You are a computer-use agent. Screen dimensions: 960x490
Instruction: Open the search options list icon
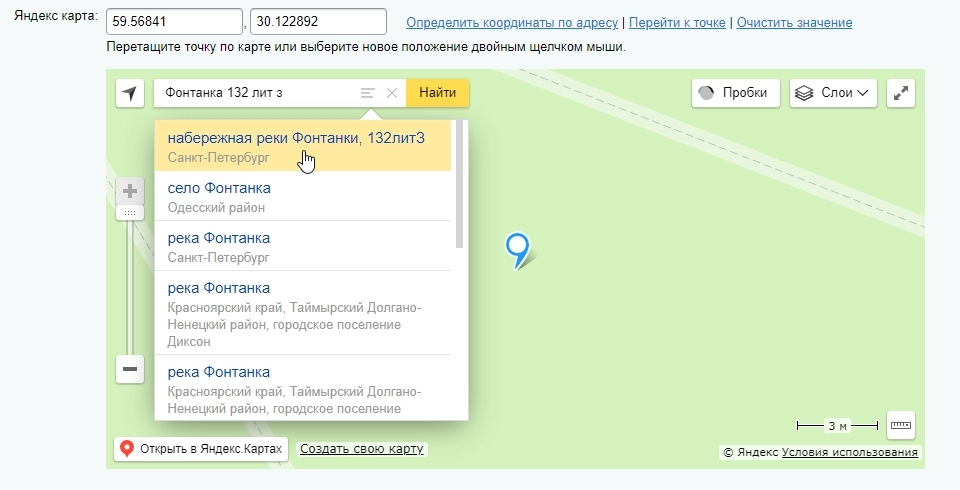click(367, 93)
